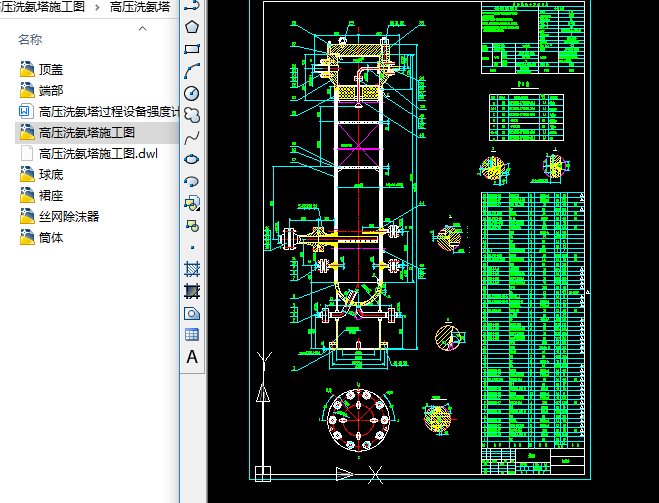
Task: Select the Revision Cloud tool
Action: point(192,115)
